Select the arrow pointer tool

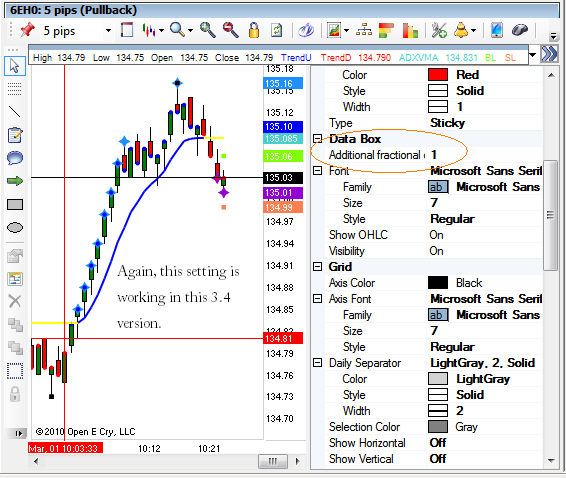coord(15,66)
